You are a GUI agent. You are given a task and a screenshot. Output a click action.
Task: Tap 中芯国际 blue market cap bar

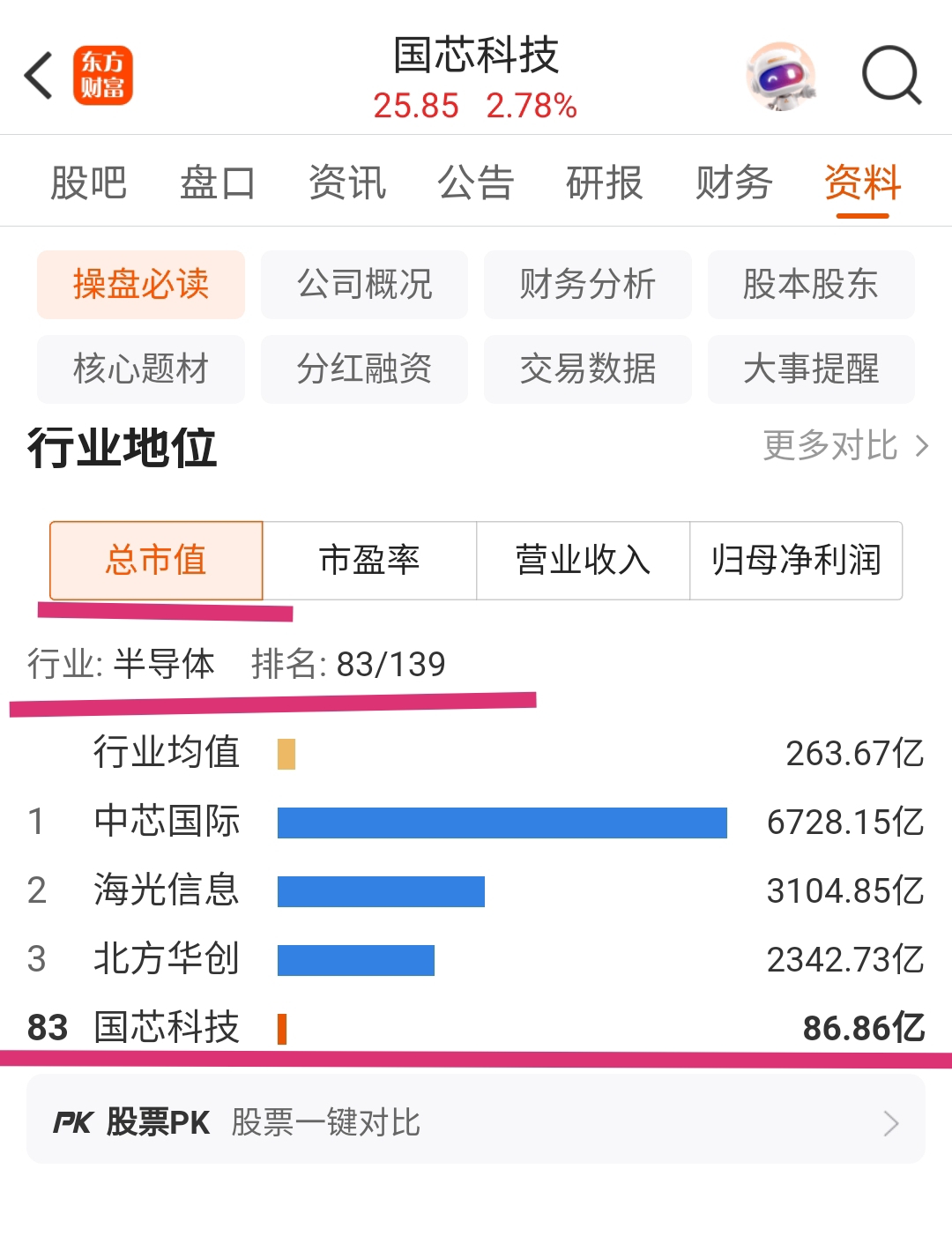(502, 823)
